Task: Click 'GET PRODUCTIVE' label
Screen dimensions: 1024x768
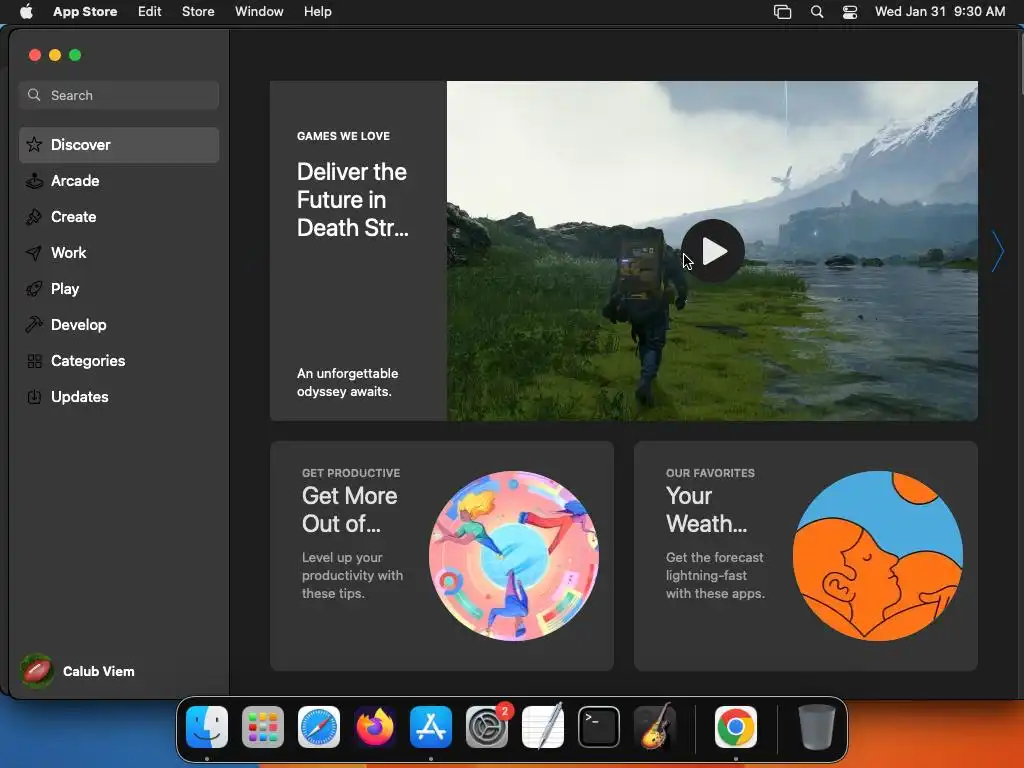Action: point(351,473)
